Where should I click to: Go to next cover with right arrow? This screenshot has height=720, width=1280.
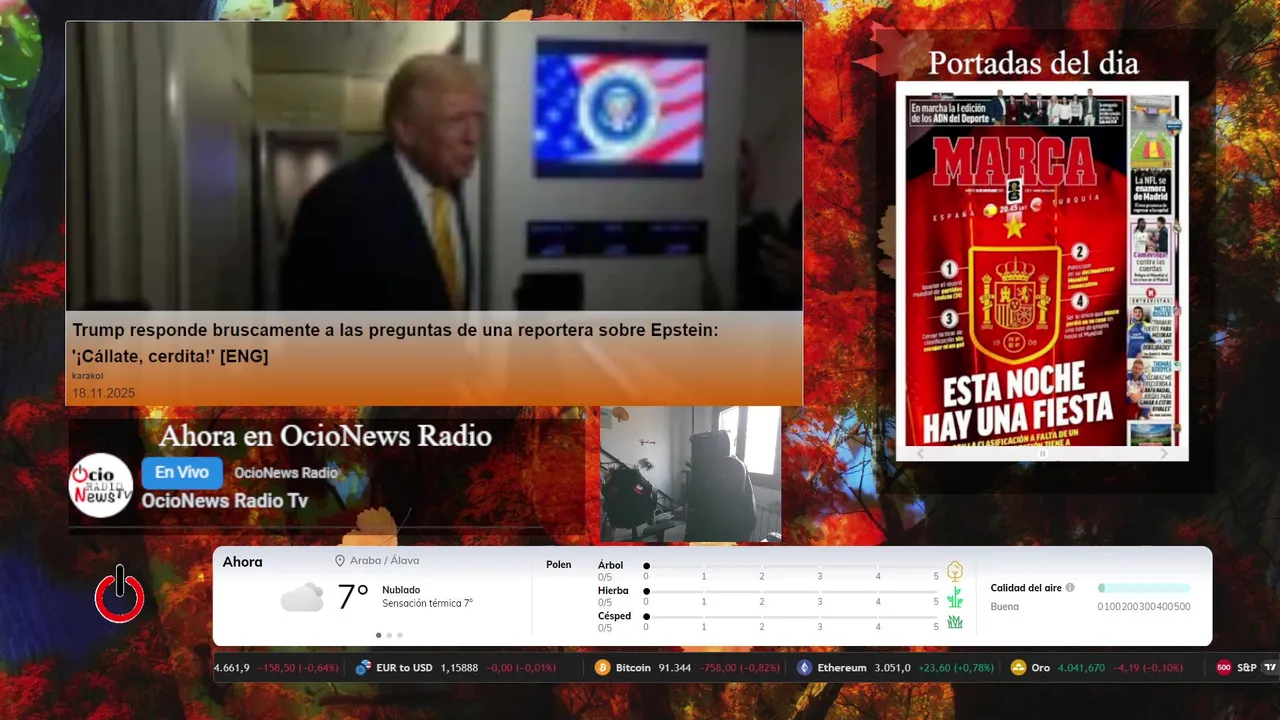[x=1163, y=453]
